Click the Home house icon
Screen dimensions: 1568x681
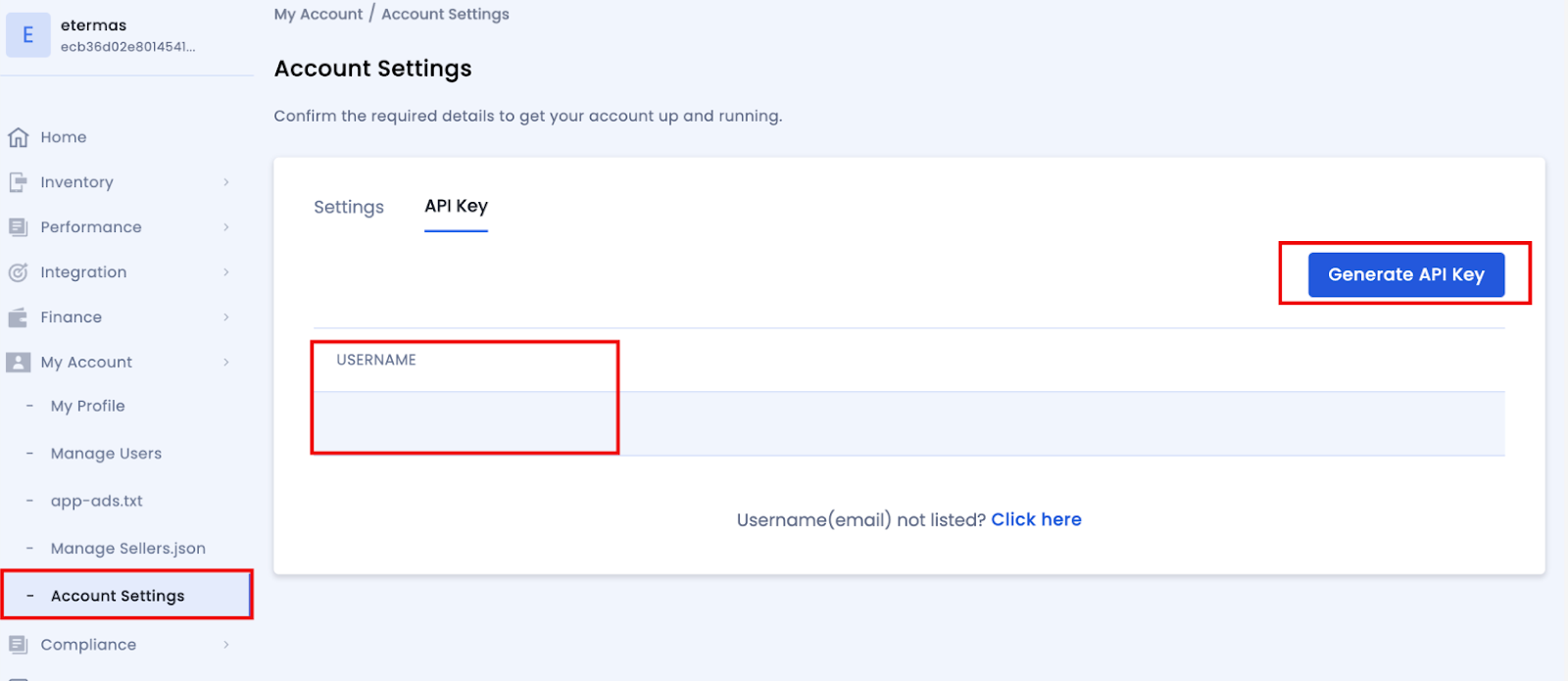(18, 137)
